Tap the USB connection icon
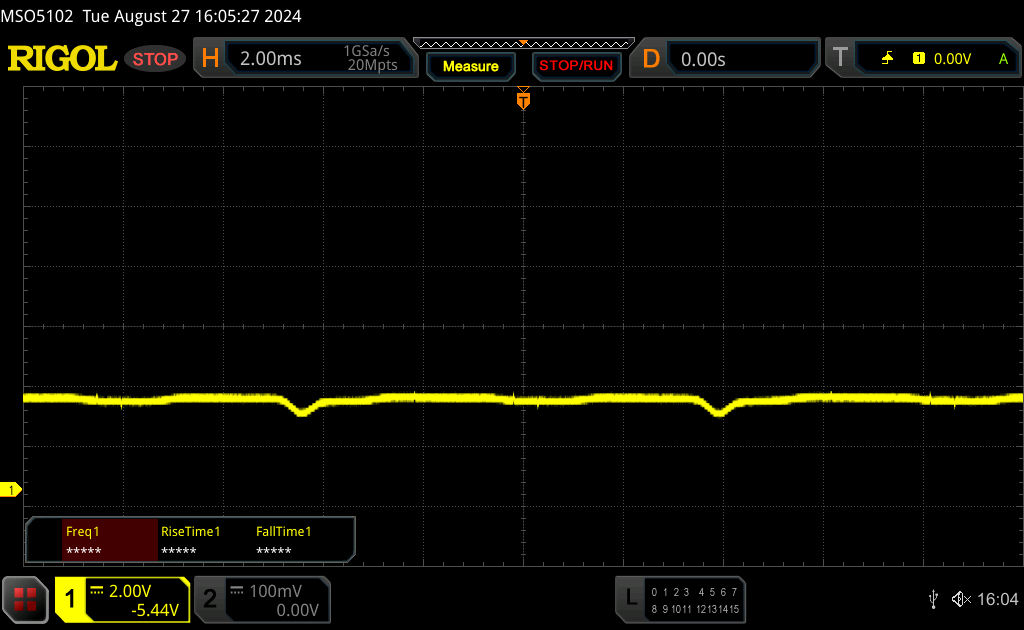 tap(933, 599)
